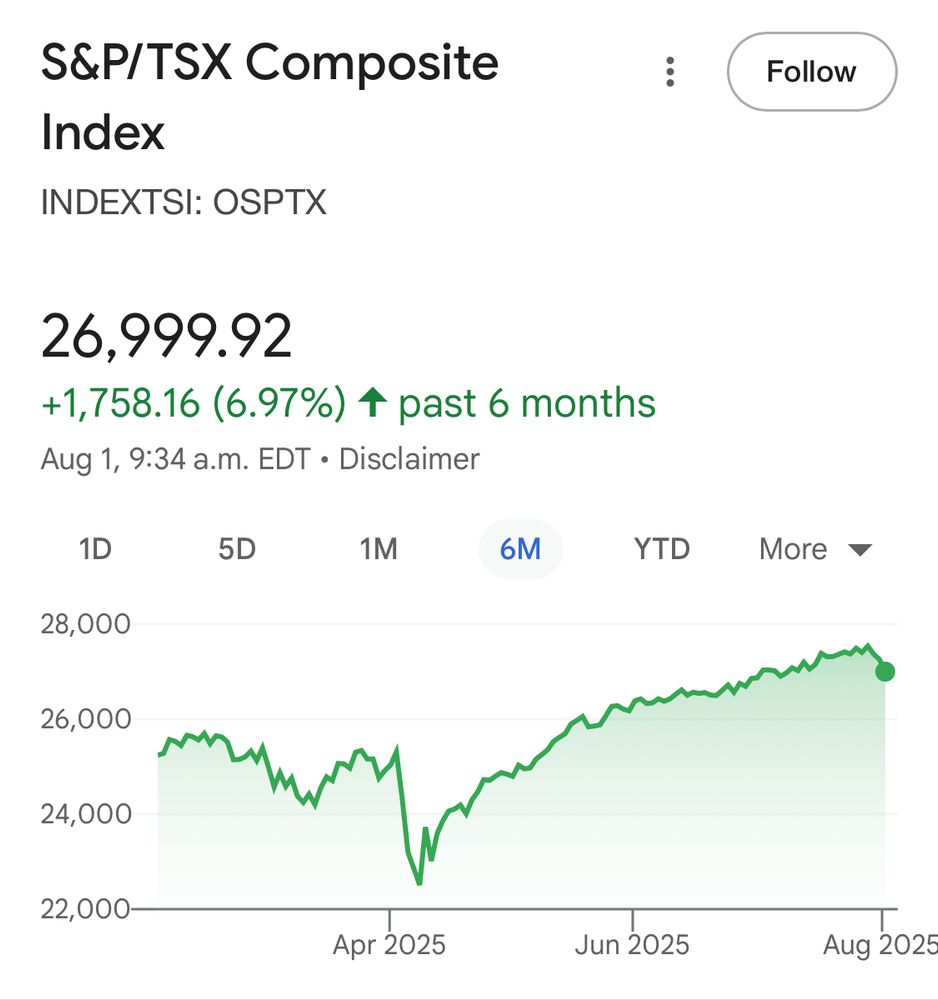Click the 26,999.92 index value
This screenshot has height=1000, width=938.
(166, 336)
